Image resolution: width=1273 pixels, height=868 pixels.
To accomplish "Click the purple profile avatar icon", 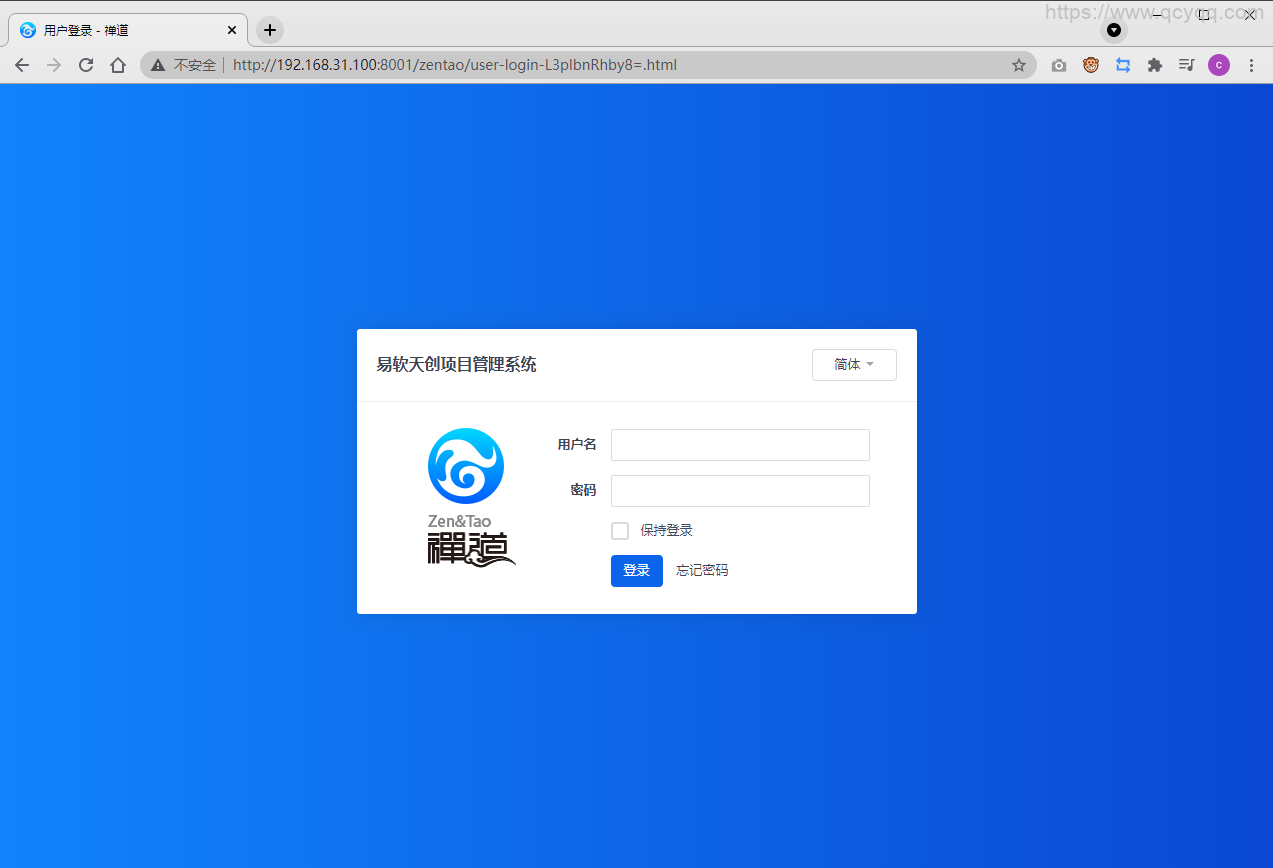I will point(1218,64).
